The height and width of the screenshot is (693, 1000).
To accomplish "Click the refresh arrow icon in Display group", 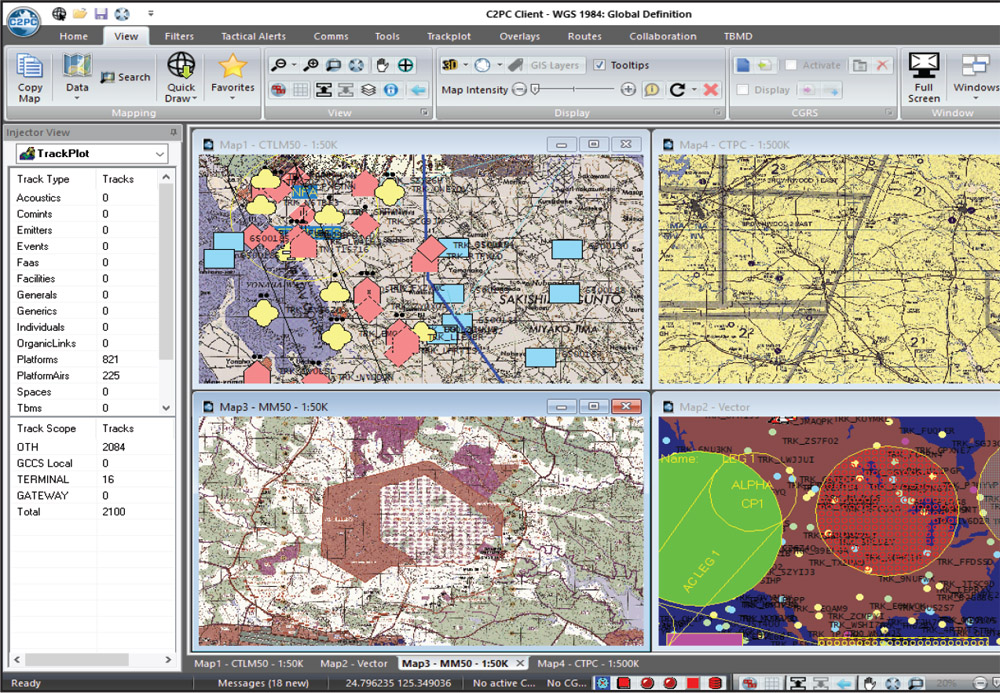I will click(x=677, y=90).
